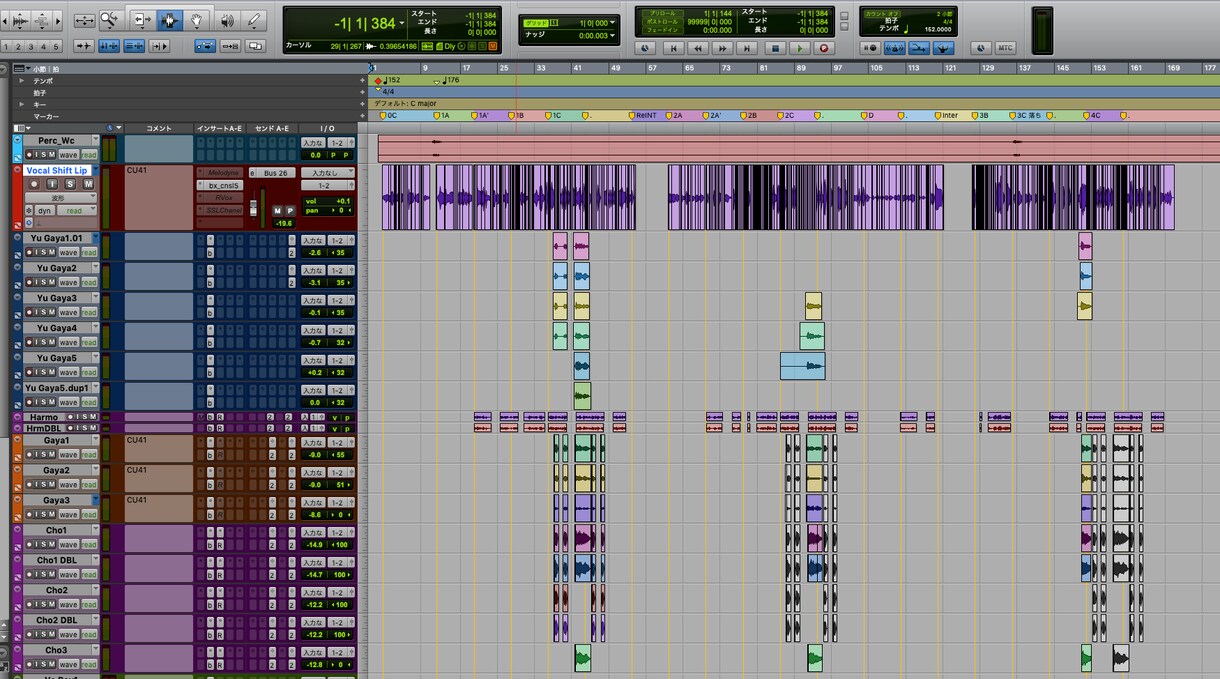1220x679 pixels.
Task: Mute the Yu Gaya2 track
Action: pos(51,283)
